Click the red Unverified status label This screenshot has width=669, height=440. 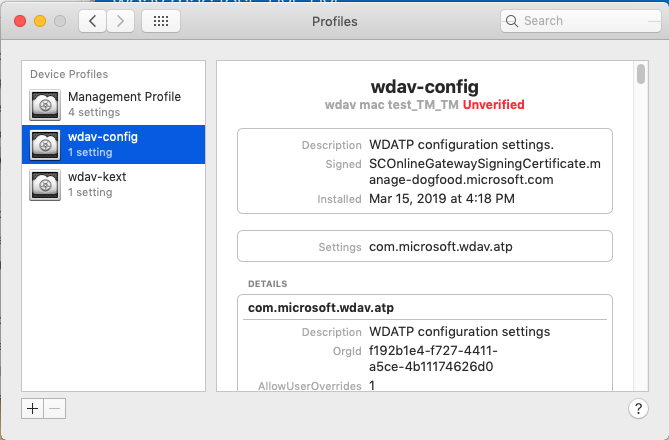pos(494,105)
